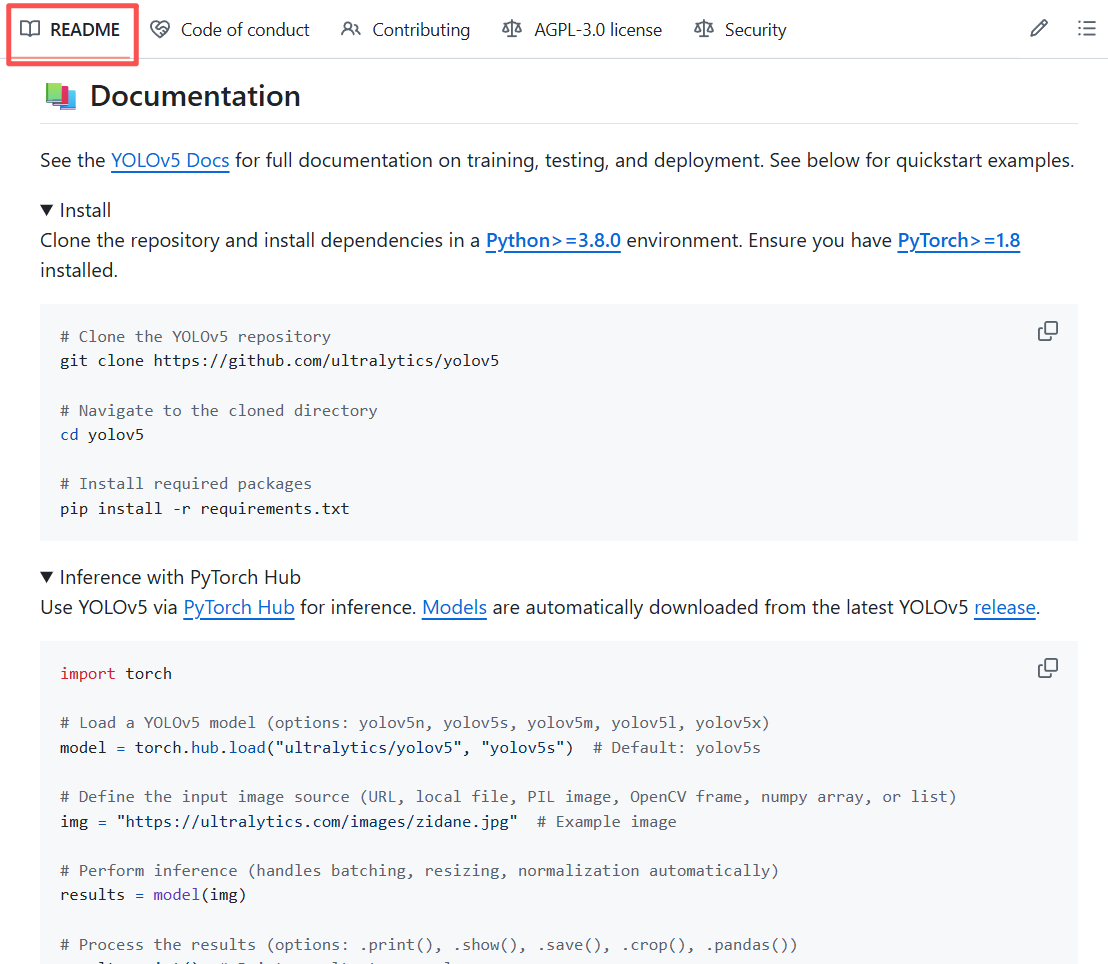Click the heart icon on Code of conduct
Screen dimensions: 1108x964
pyautogui.click(x=160, y=29)
